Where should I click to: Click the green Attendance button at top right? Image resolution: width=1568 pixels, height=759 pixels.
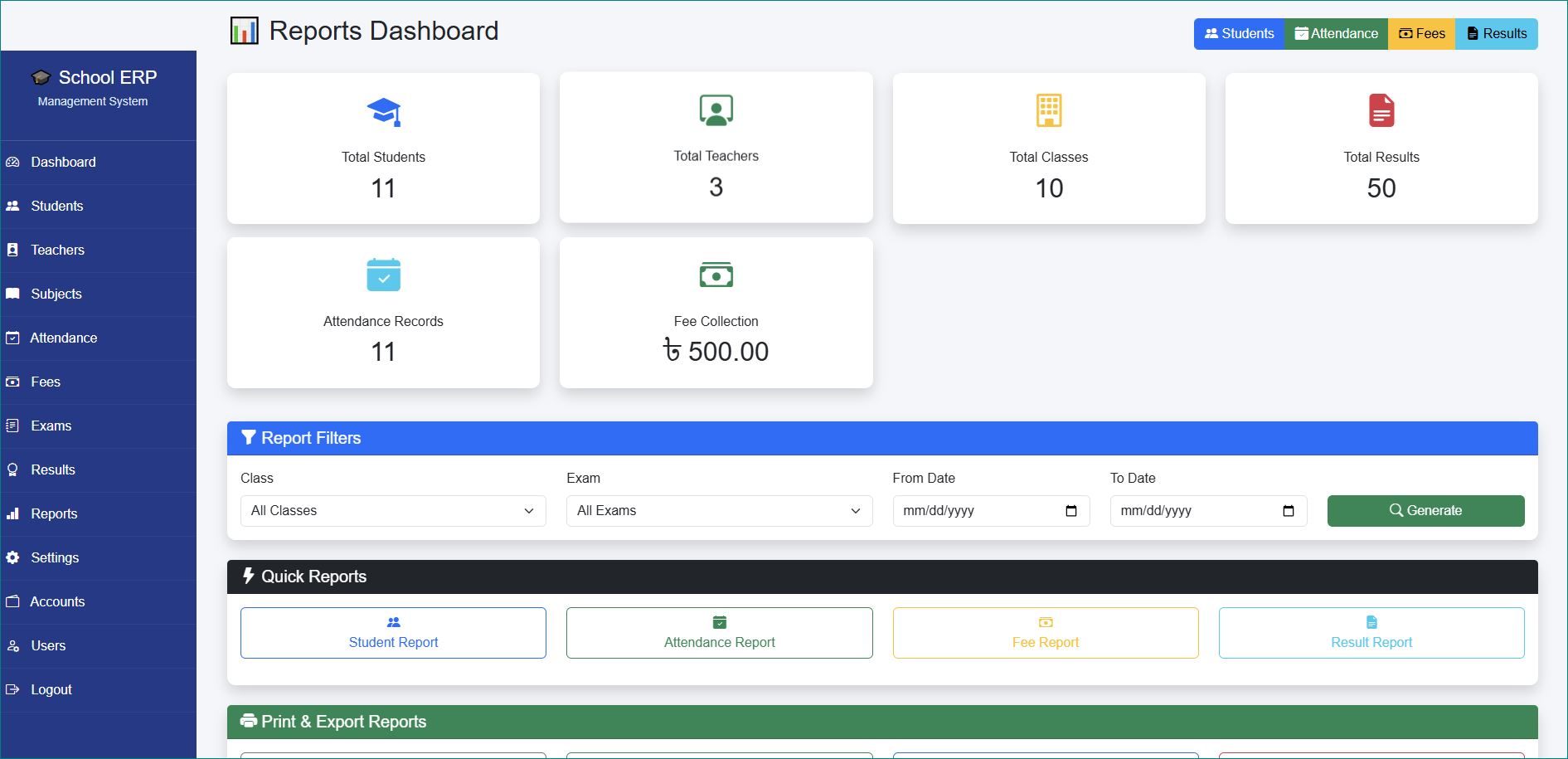1336,34
